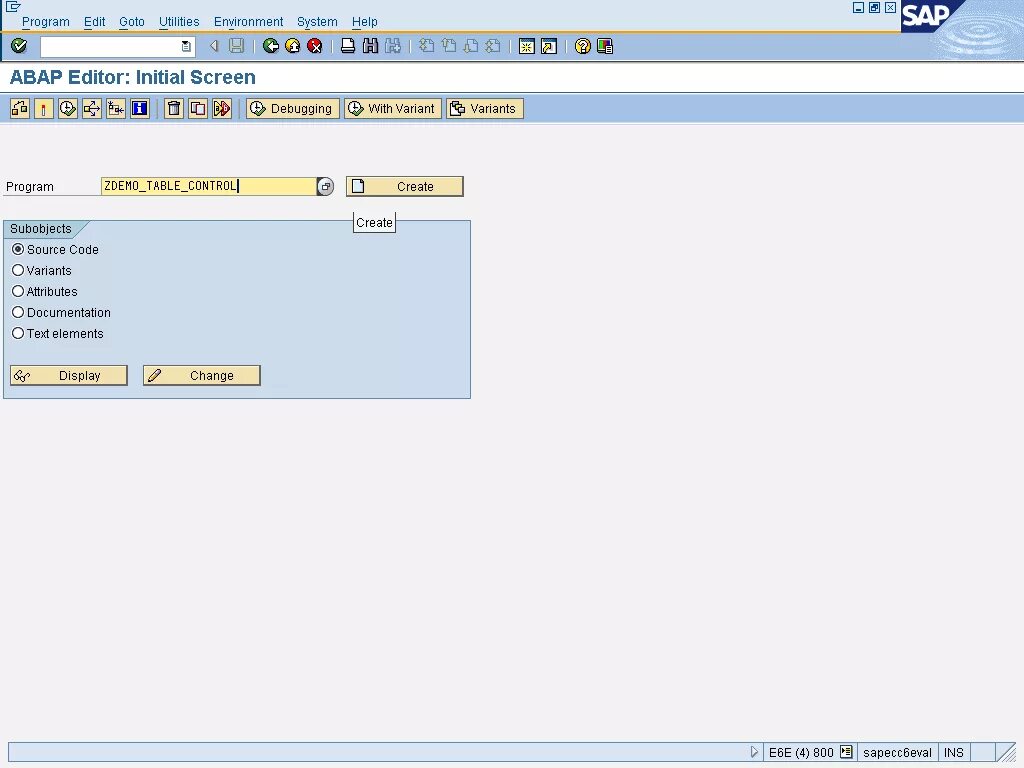Open the Help menu
The height and width of the screenshot is (768, 1024).
(x=364, y=22)
